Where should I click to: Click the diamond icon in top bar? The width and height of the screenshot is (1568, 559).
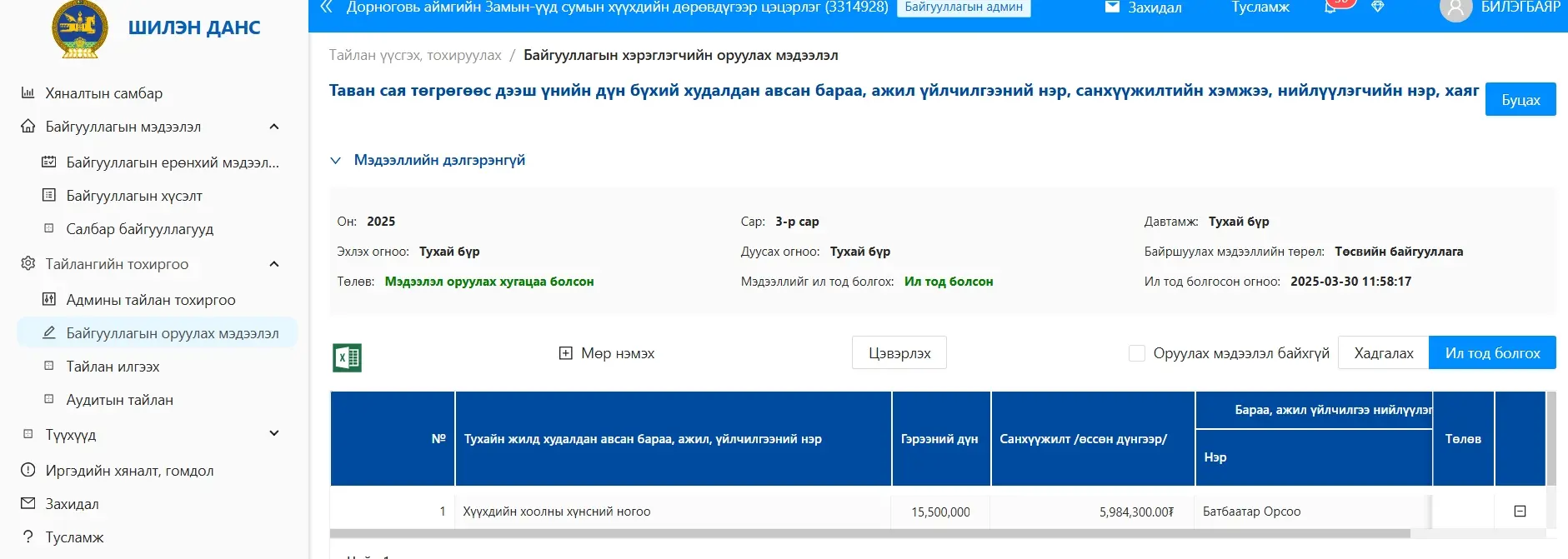[x=1377, y=7]
